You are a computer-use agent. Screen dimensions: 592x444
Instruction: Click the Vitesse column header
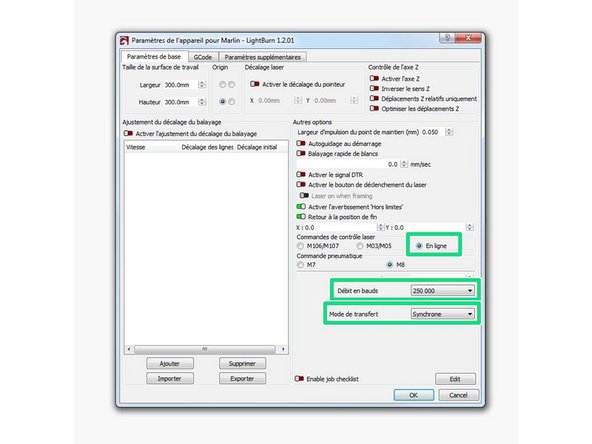(153, 147)
